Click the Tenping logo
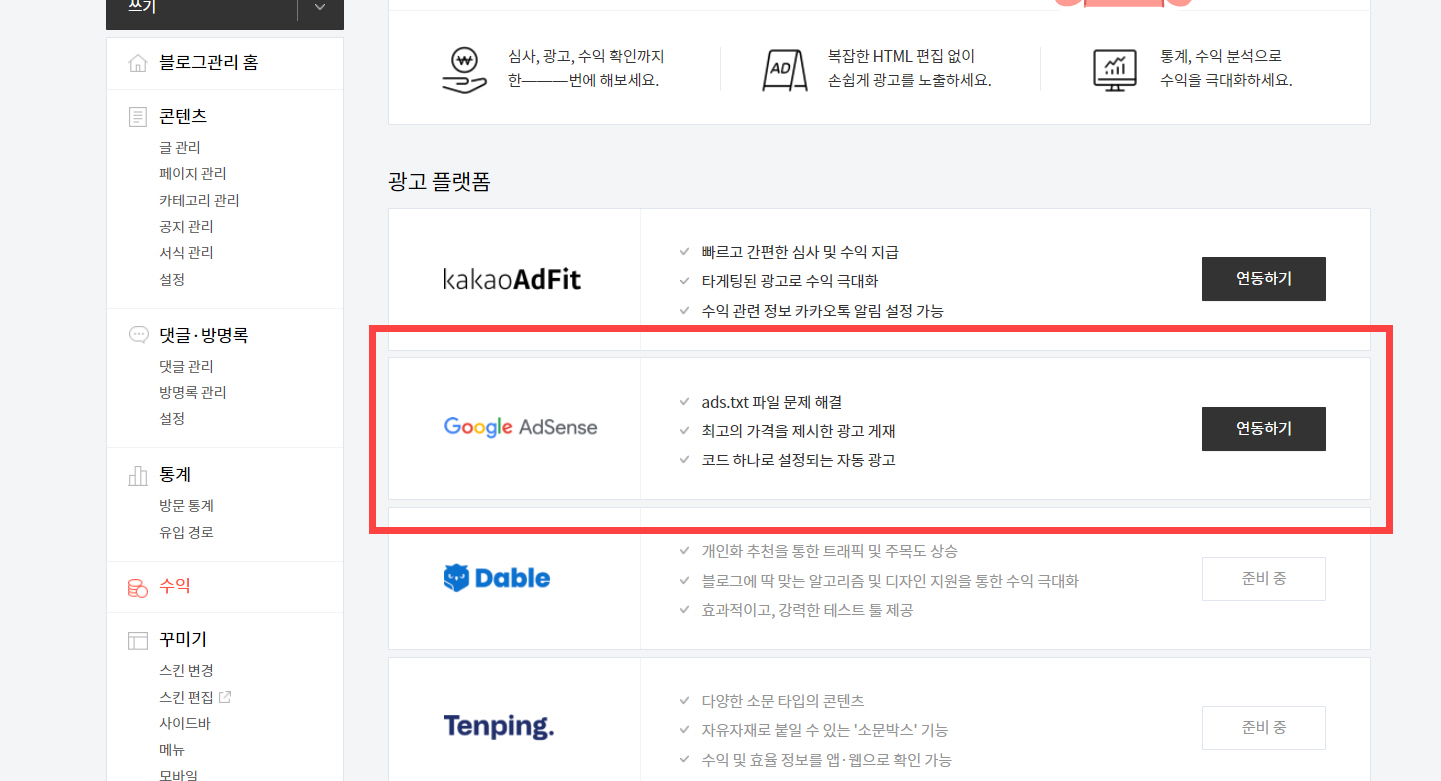 point(499,727)
